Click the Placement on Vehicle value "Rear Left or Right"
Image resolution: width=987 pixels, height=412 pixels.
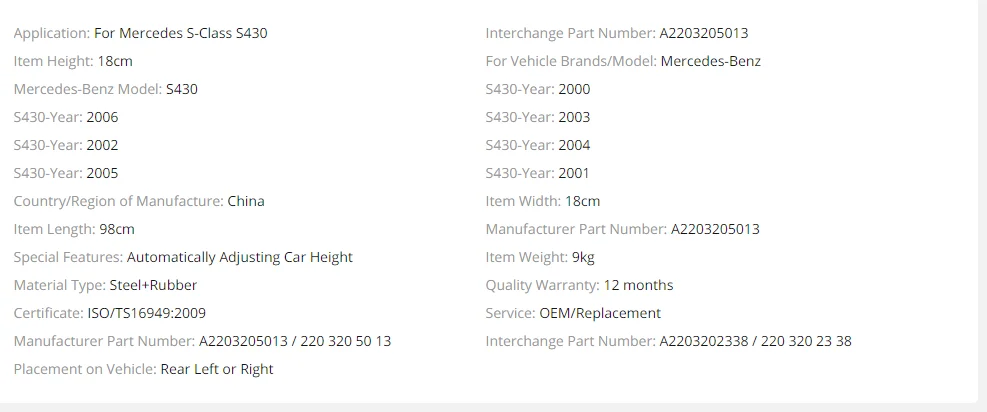217,369
